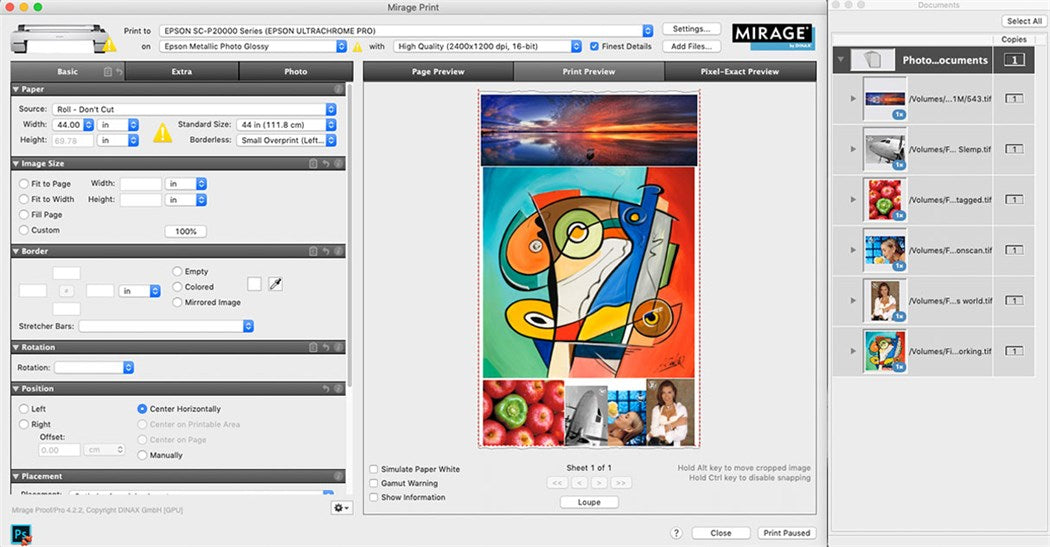Click the white border color swatch

[254, 284]
